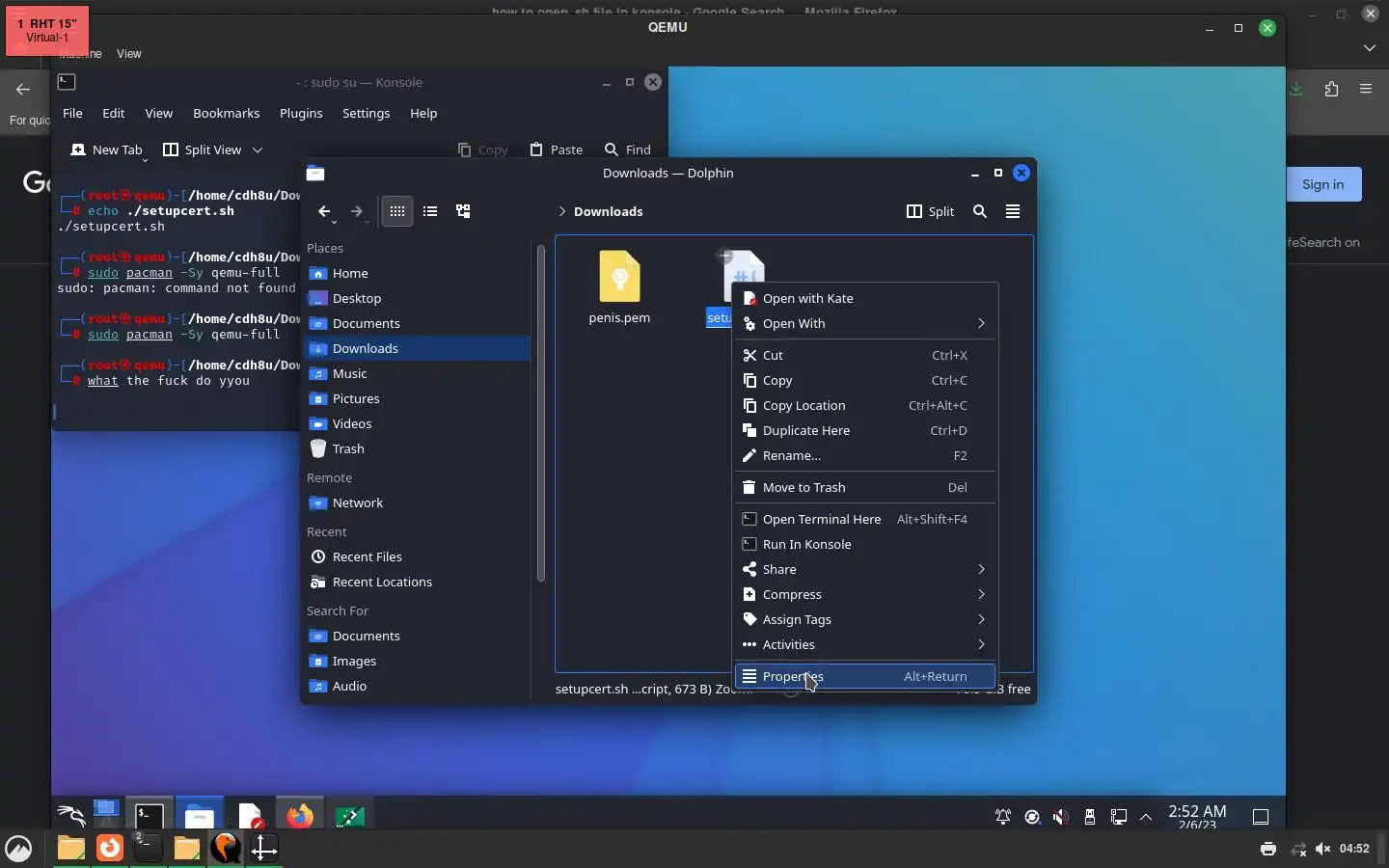Go forward in Dolphin navigation

tap(357, 211)
